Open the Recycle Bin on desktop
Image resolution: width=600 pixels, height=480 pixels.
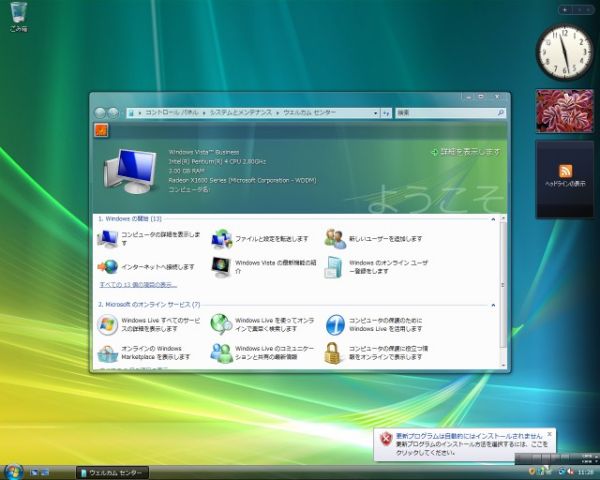(18, 15)
